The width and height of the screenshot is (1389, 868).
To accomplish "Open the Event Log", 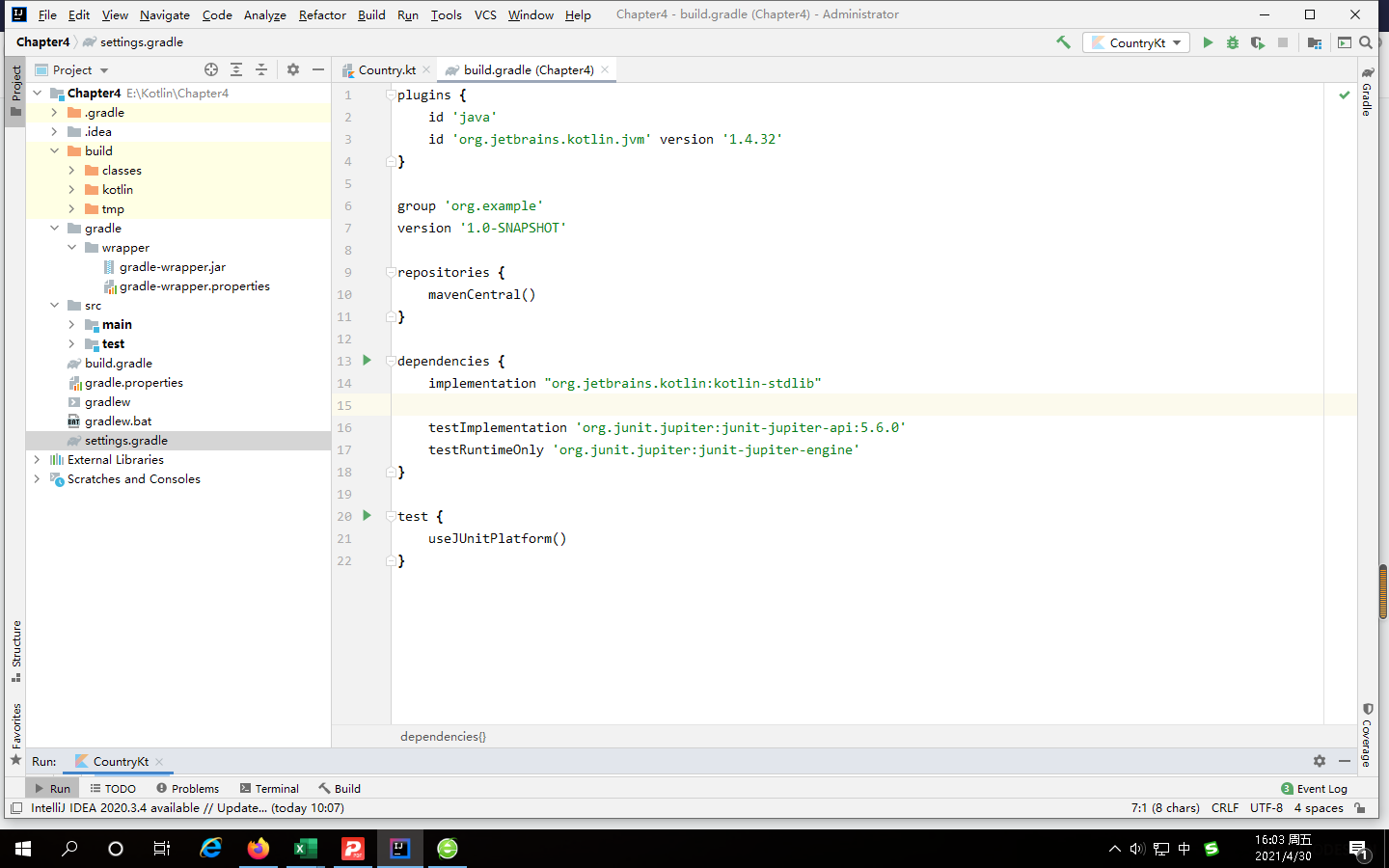I will pyautogui.click(x=1314, y=788).
